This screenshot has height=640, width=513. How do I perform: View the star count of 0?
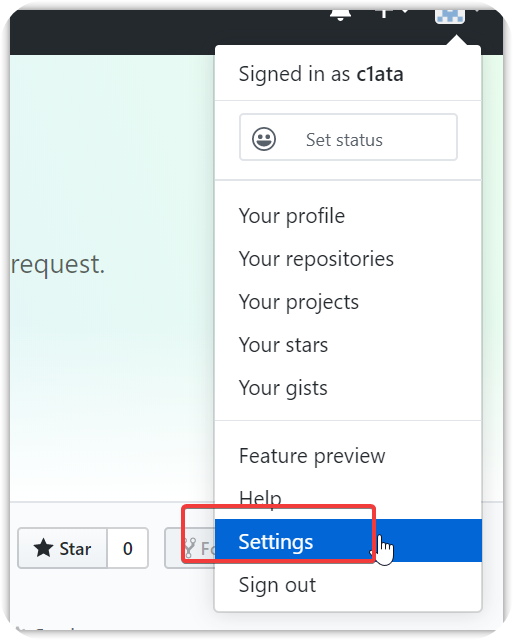(x=128, y=548)
